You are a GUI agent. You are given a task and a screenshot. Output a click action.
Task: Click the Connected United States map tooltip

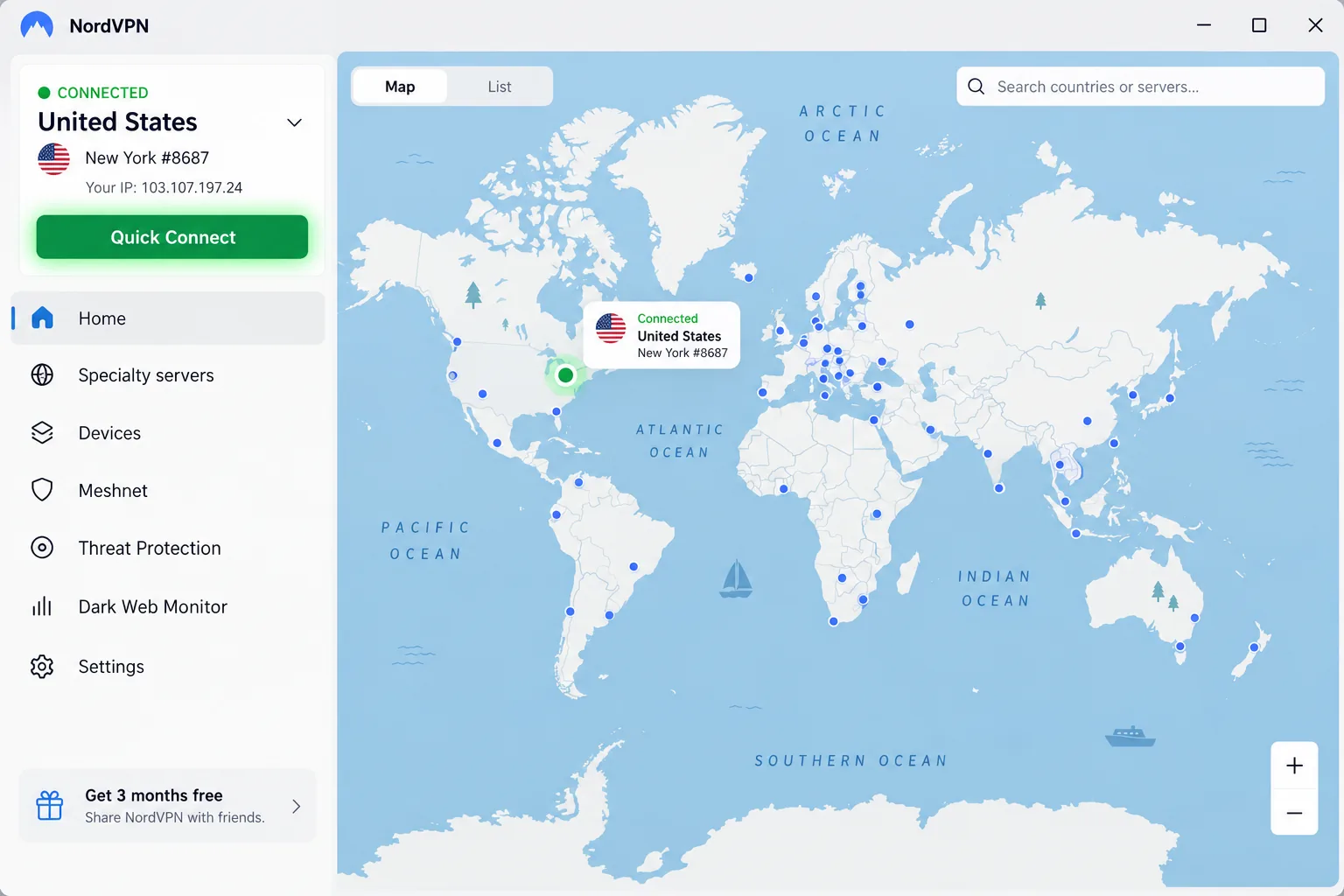662,335
